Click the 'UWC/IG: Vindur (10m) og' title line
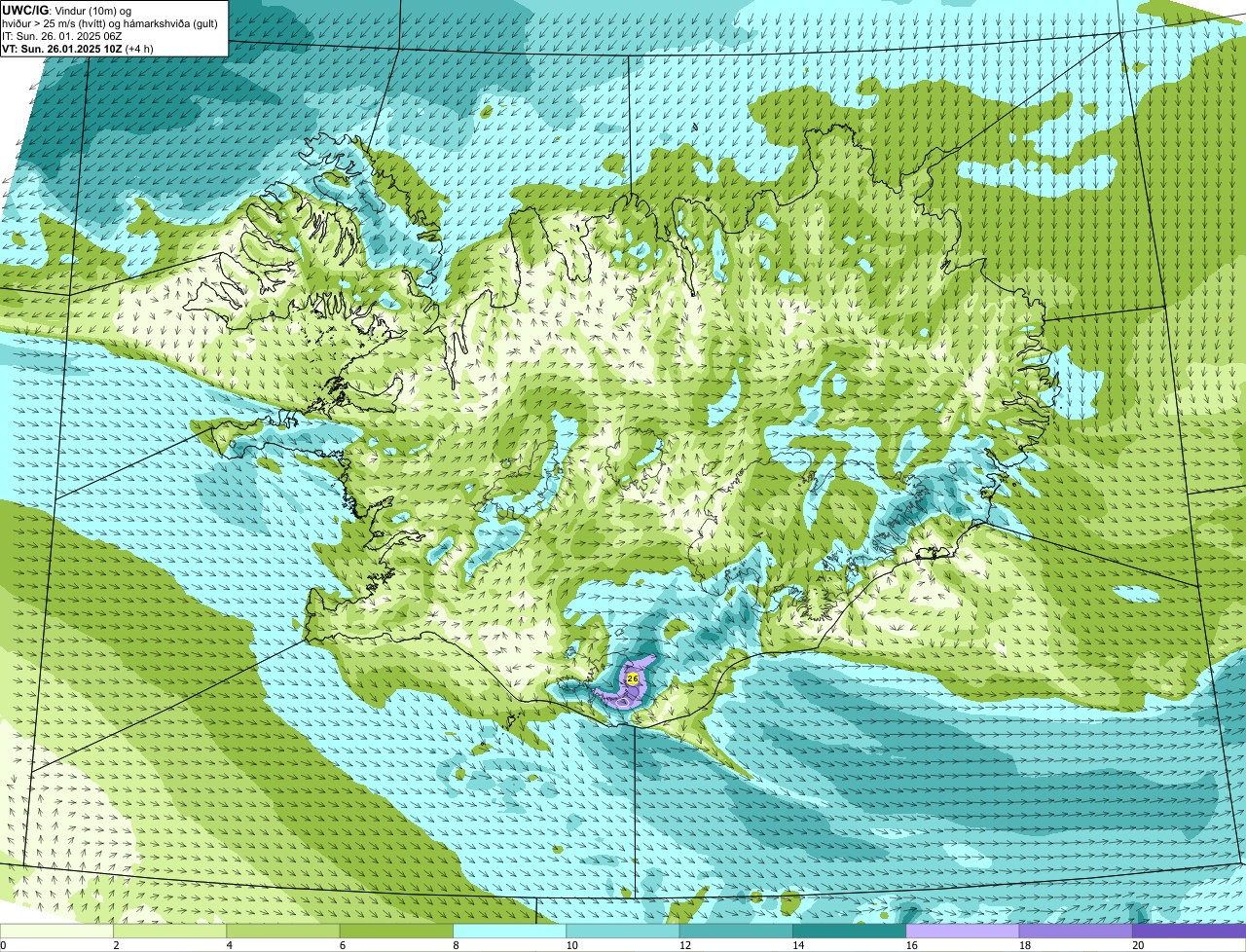Viewport: 1246px width, 952px height. point(66,10)
